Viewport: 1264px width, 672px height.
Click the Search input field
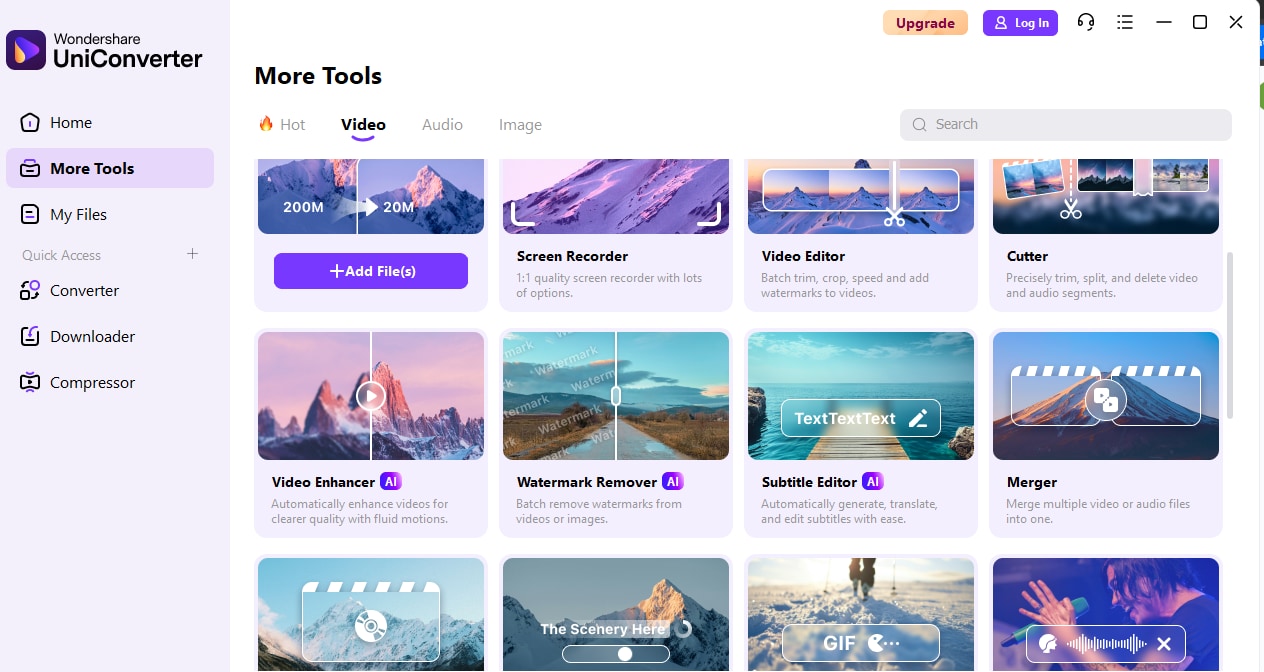[x=1066, y=124]
